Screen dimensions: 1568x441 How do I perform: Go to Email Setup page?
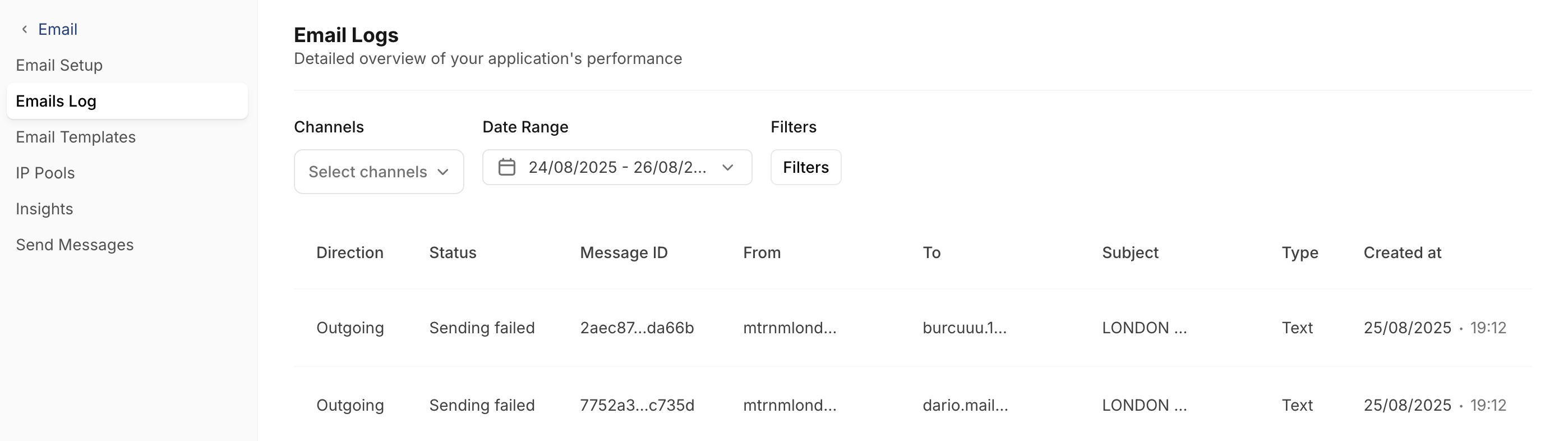59,65
